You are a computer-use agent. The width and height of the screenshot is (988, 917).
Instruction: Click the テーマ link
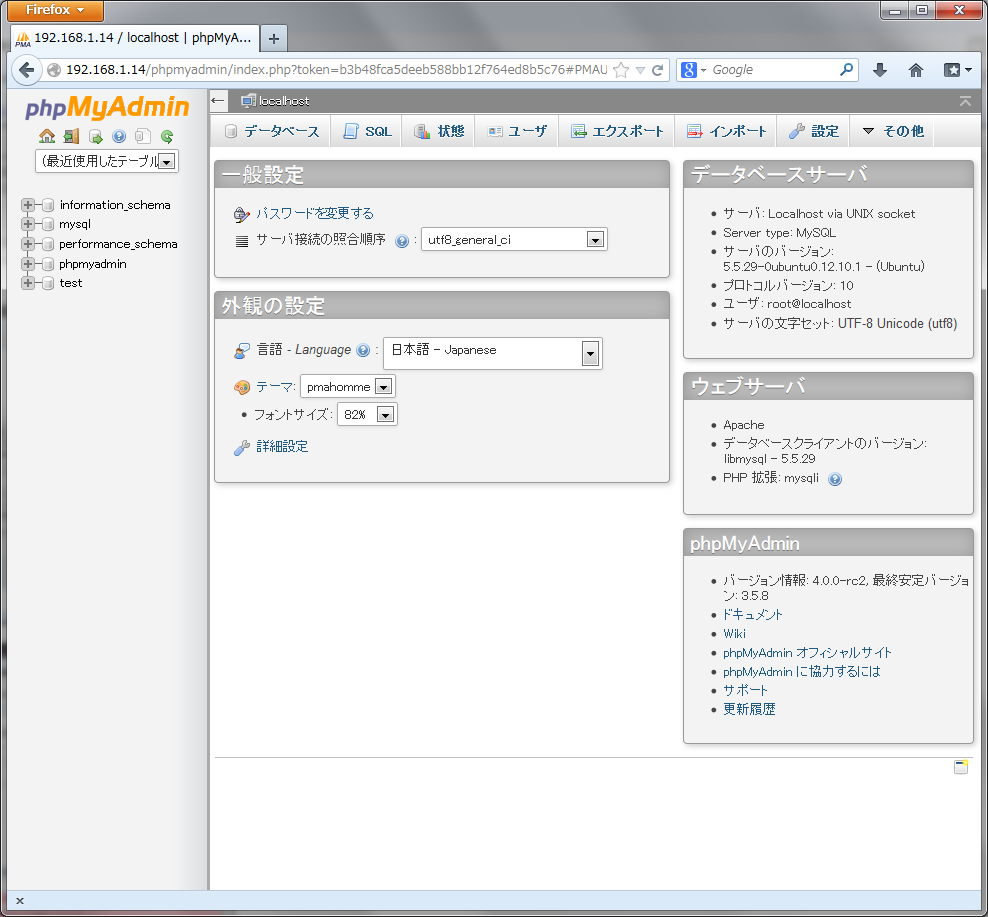[273, 387]
